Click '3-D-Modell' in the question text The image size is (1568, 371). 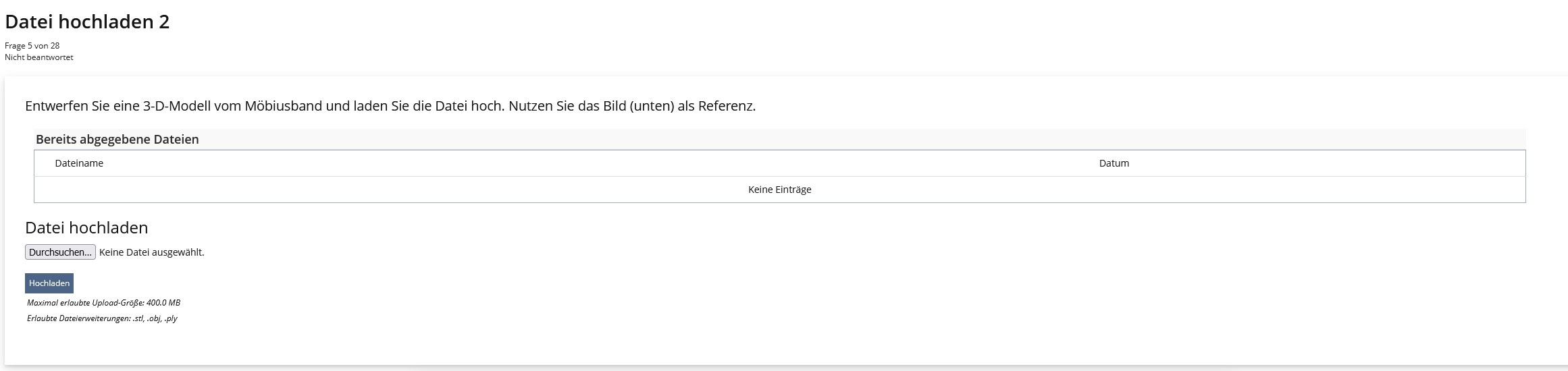tap(175, 106)
